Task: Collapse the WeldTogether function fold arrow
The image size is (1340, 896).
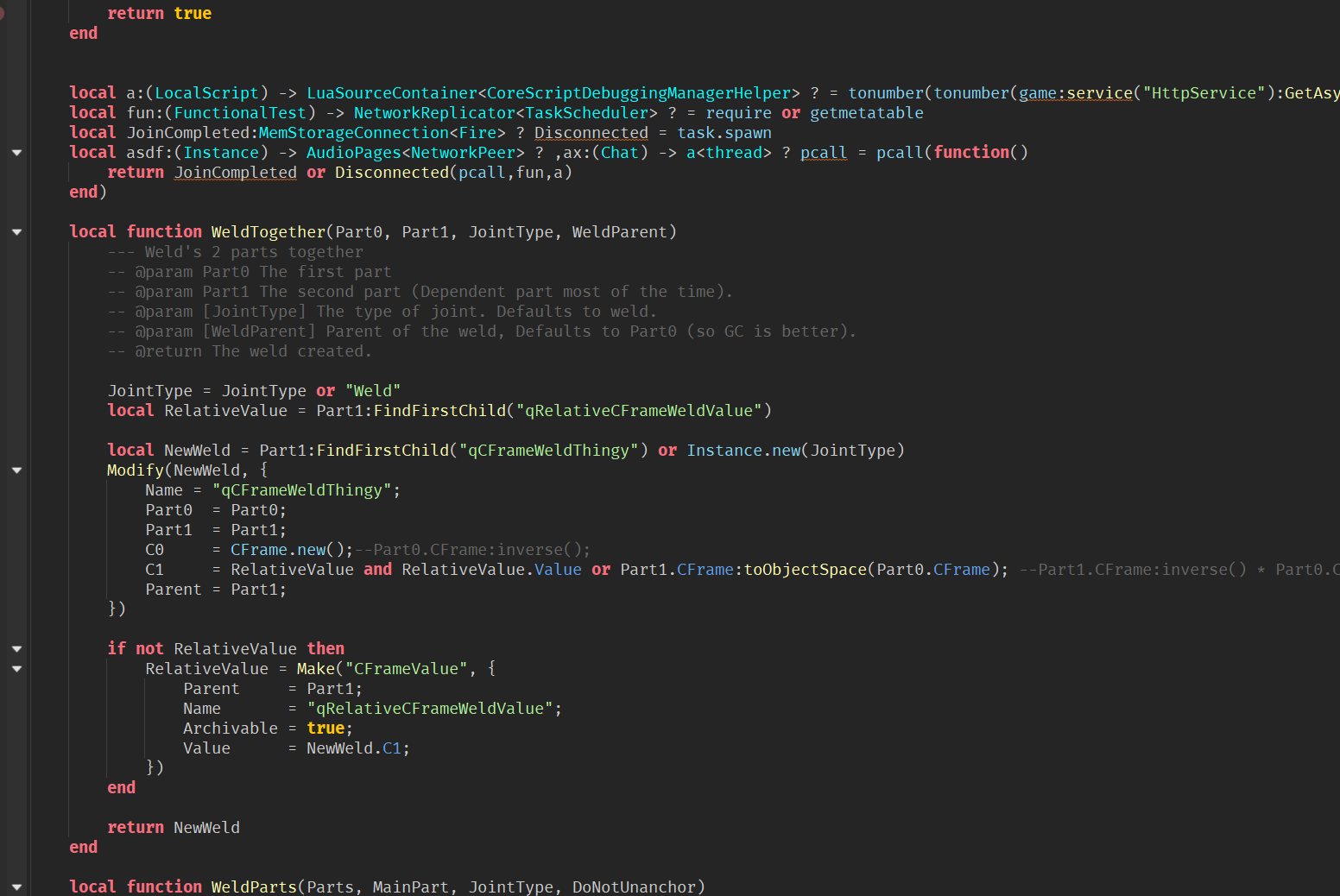Action: coord(16,232)
